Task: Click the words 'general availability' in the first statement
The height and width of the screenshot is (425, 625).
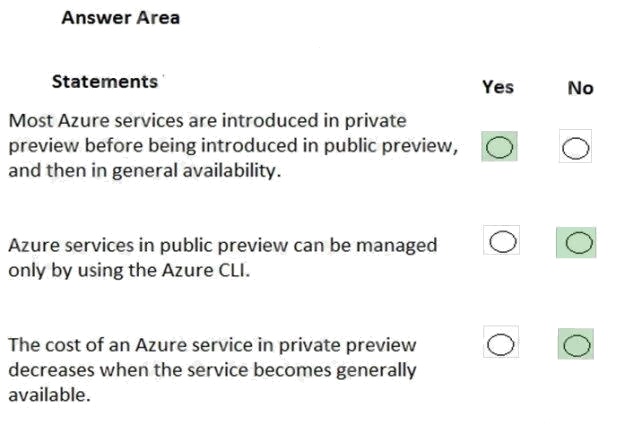Action: (x=197, y=171)
